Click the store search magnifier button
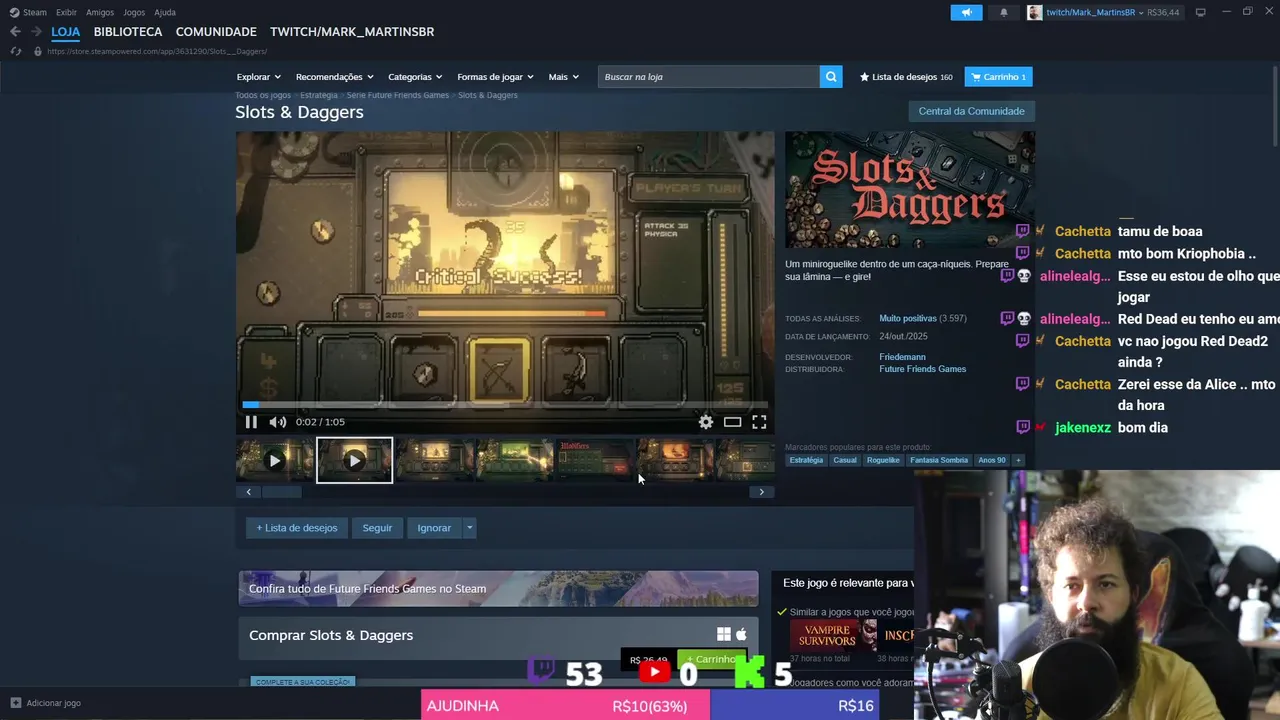Image resolution: width=1280 pixels, height=720 pixels. click(x=831, y=77)
